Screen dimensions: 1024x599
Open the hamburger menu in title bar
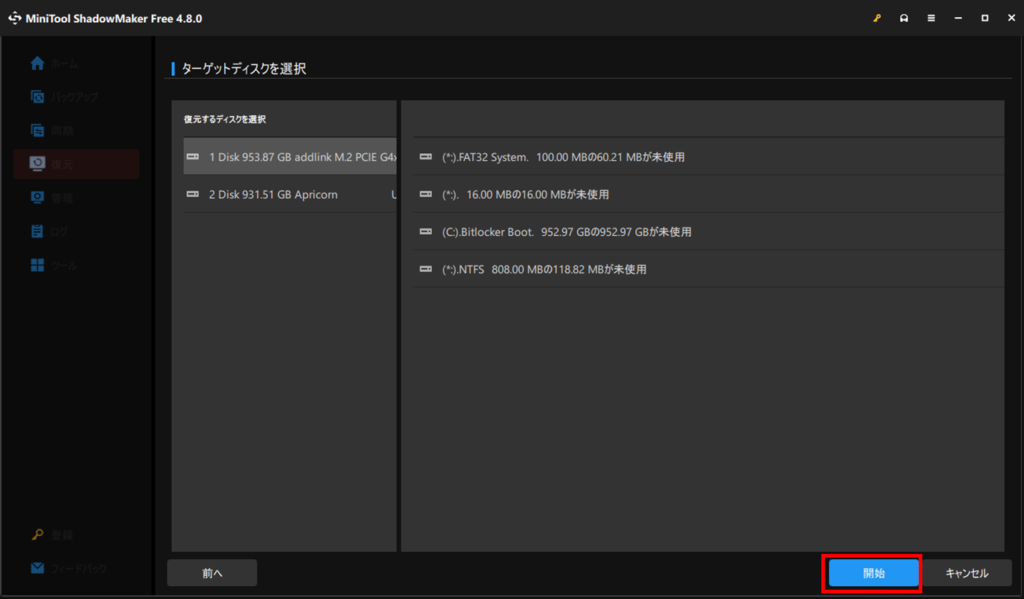(931, 18)
